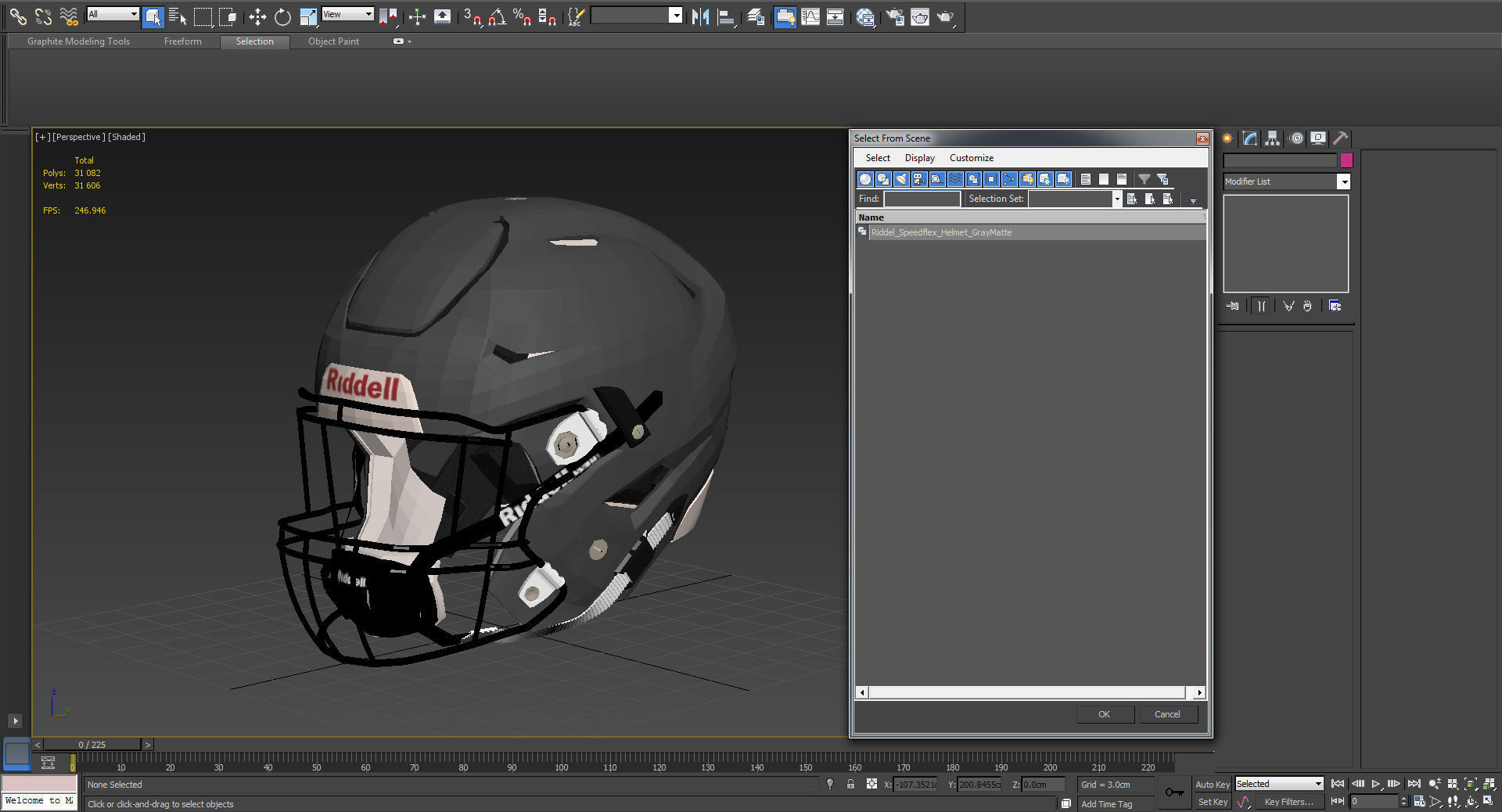Screen dimensions: 1502x812
Task: Click the Edit Named Selection Sets icon
Action: (576, 16)
